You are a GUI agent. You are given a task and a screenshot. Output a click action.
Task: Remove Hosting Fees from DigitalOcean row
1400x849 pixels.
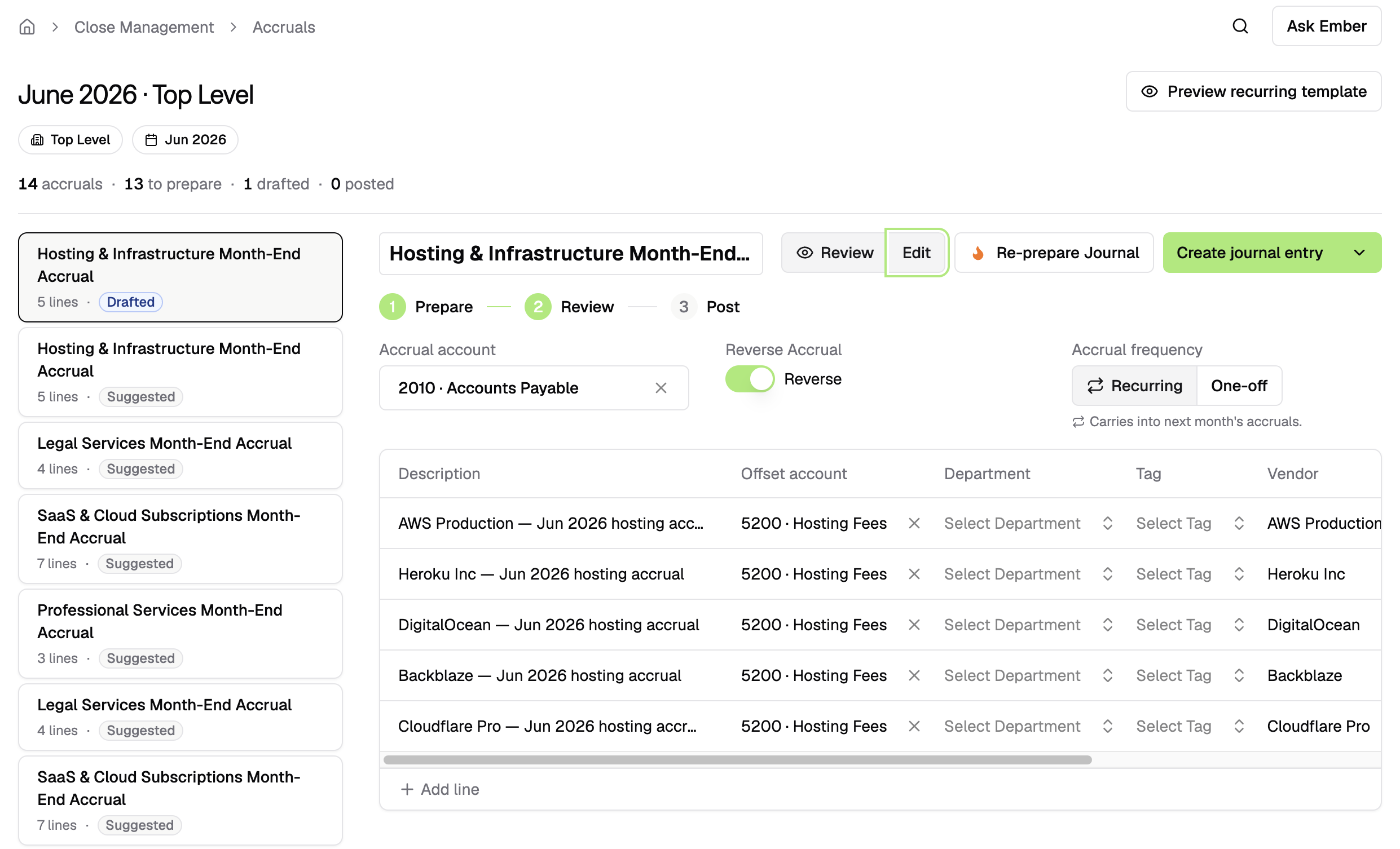(914, 625)
